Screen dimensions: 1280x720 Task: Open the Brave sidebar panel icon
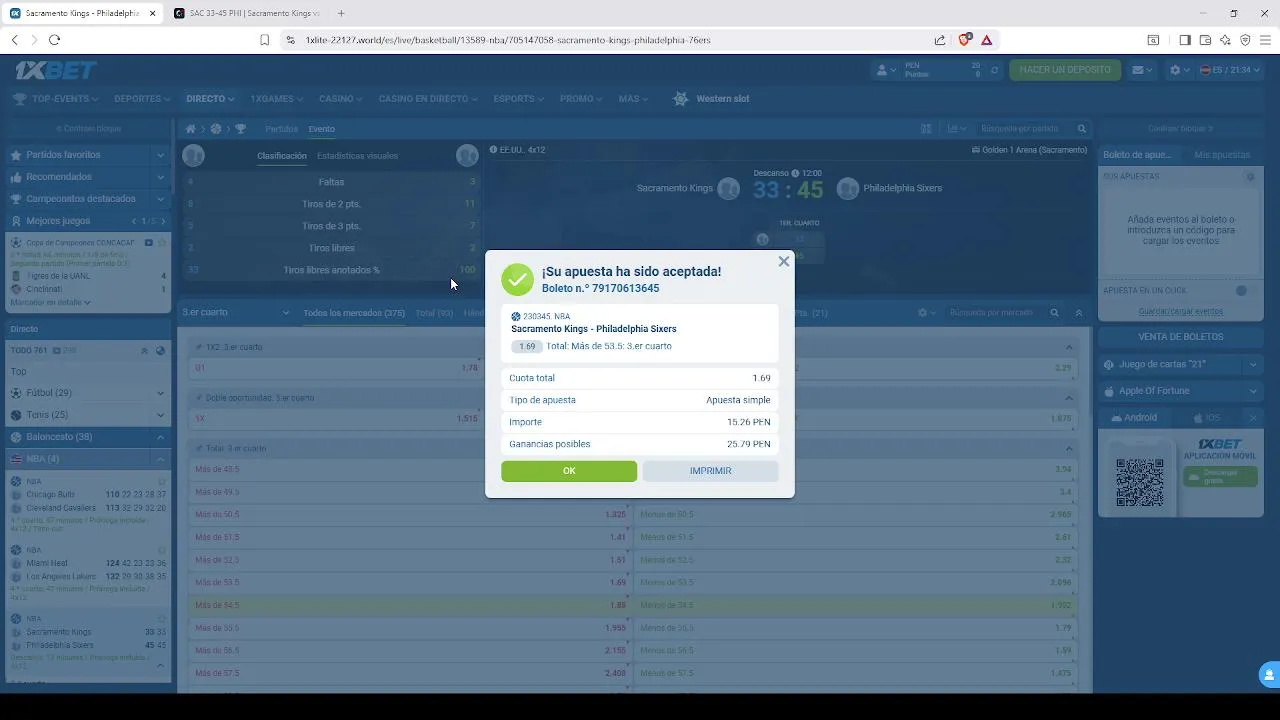(x=1185, y=40)
